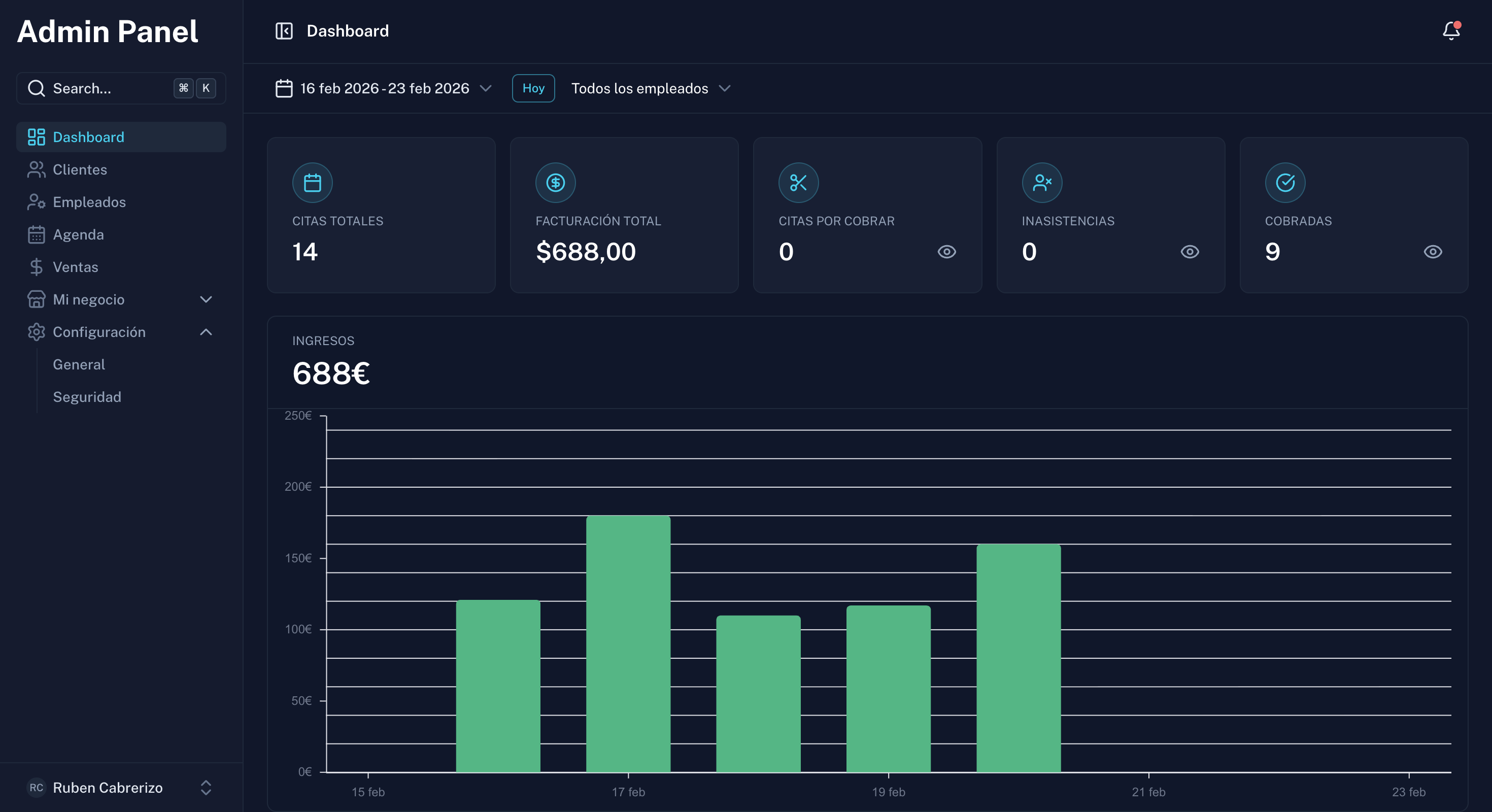1492x812 pixels.
Task: Click the Hoy button
Action: tap(533, 89)
